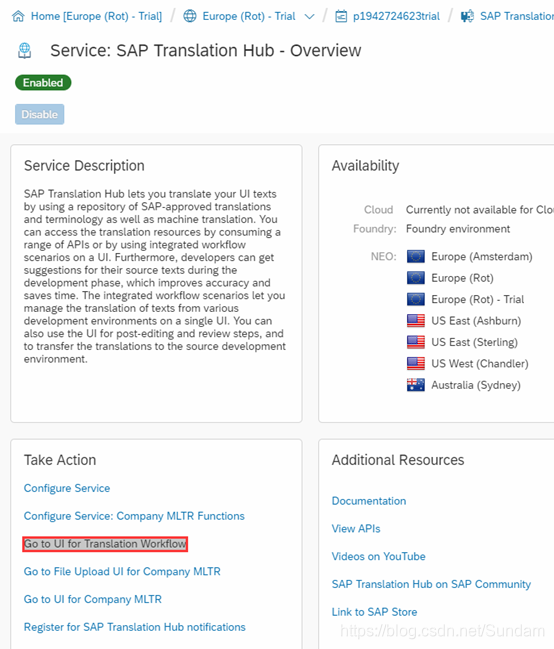
Task: Click the Disable button
Action: 40,114
